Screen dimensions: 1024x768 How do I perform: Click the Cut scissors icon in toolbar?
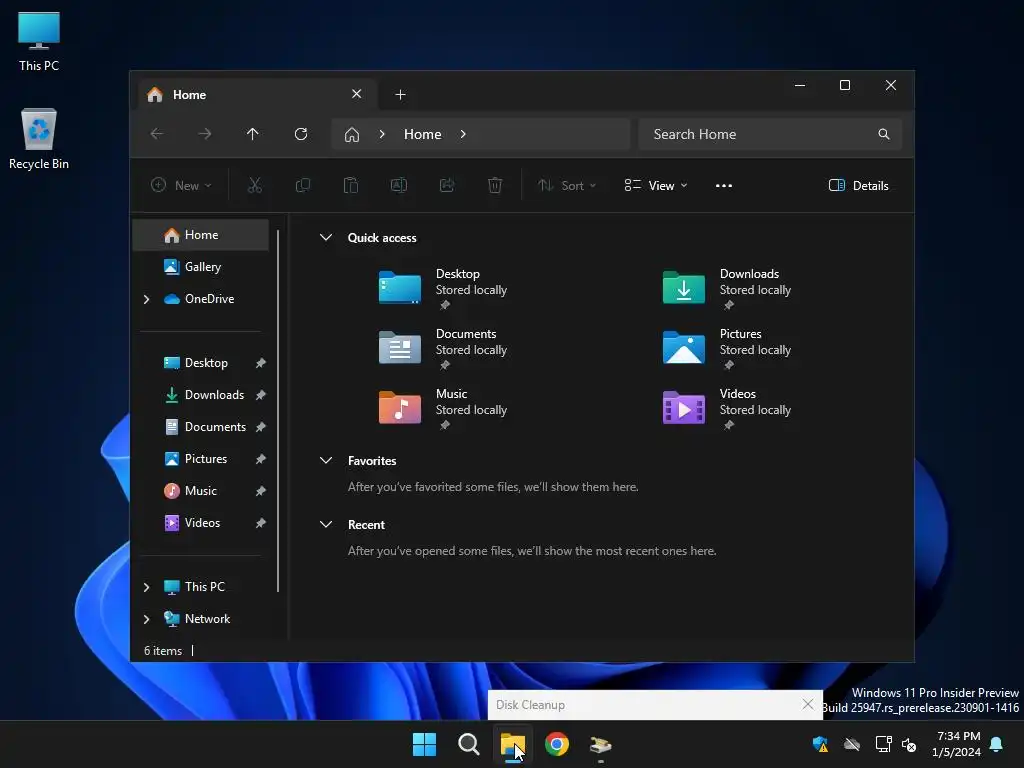[255, 185]
